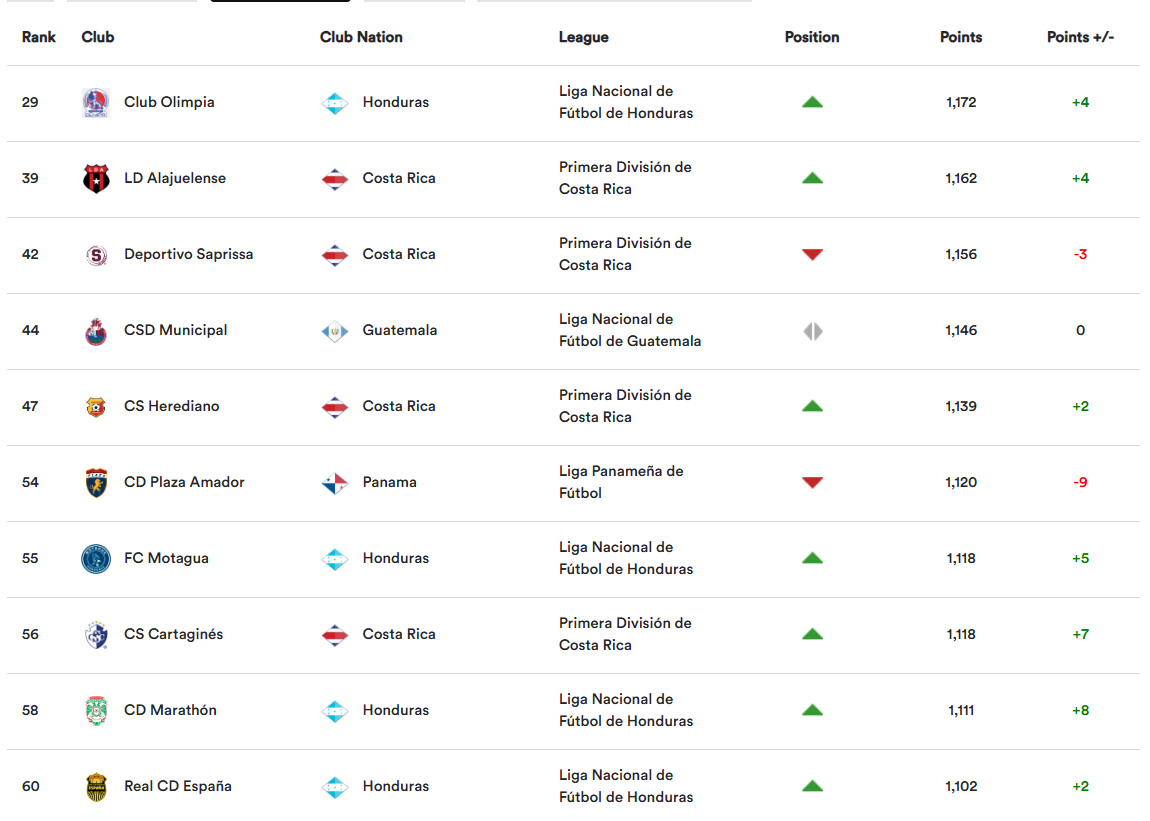The width and height of the screenshot is (1150, 821).
Task: Click the CSD Municipal crest
Action: click(x=96, y=331)
